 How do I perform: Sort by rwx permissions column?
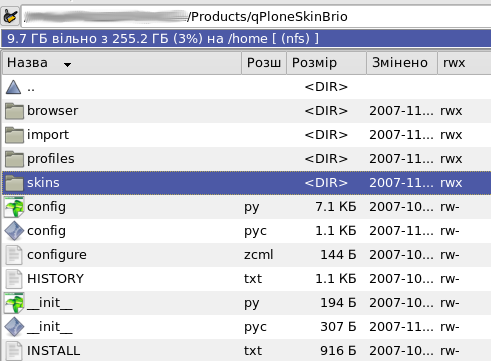click(464, 63)
